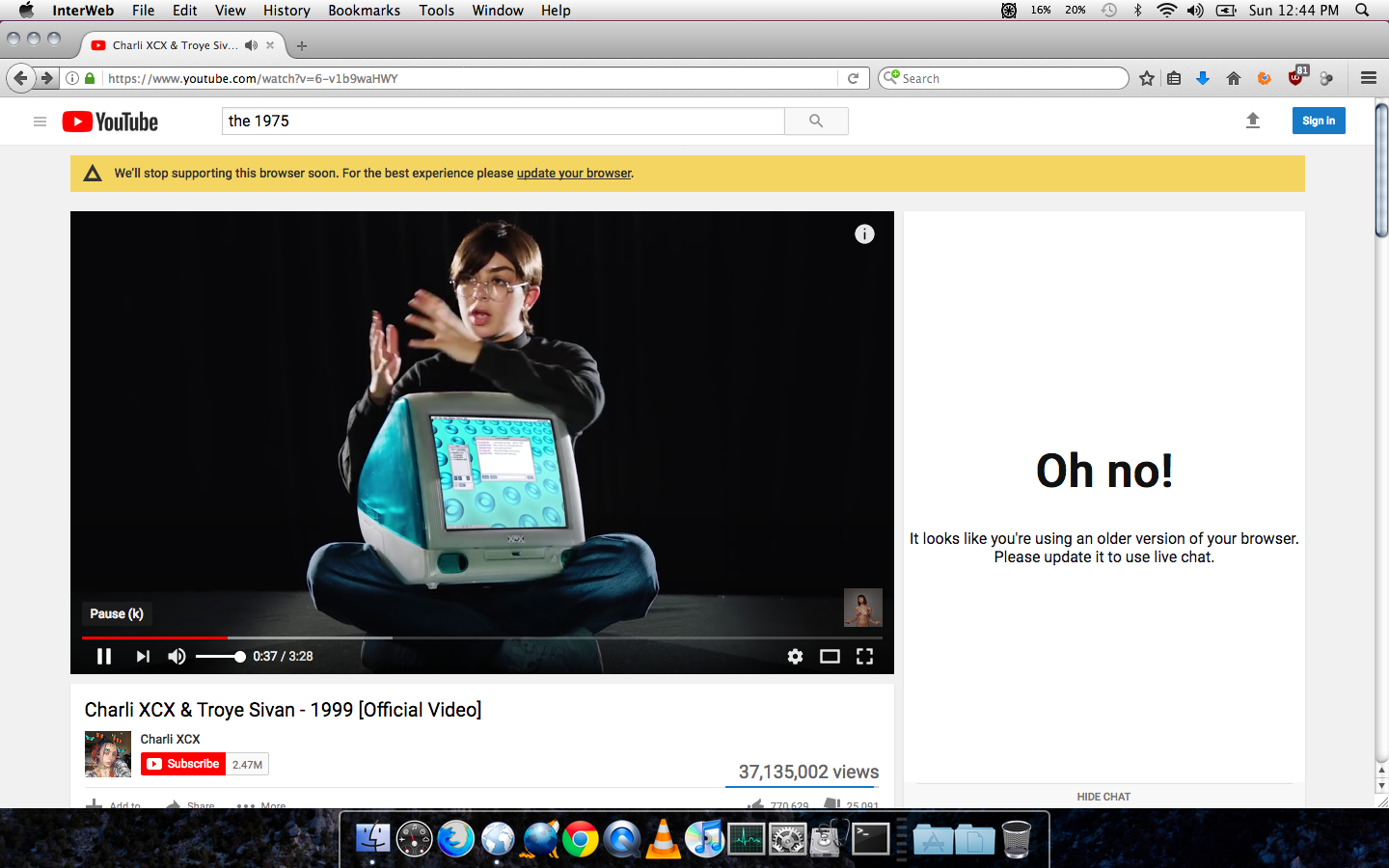This screenshot has width=1389, height=868.
Task: Click the YouTube search magnifier button
Action: point(816,121)
